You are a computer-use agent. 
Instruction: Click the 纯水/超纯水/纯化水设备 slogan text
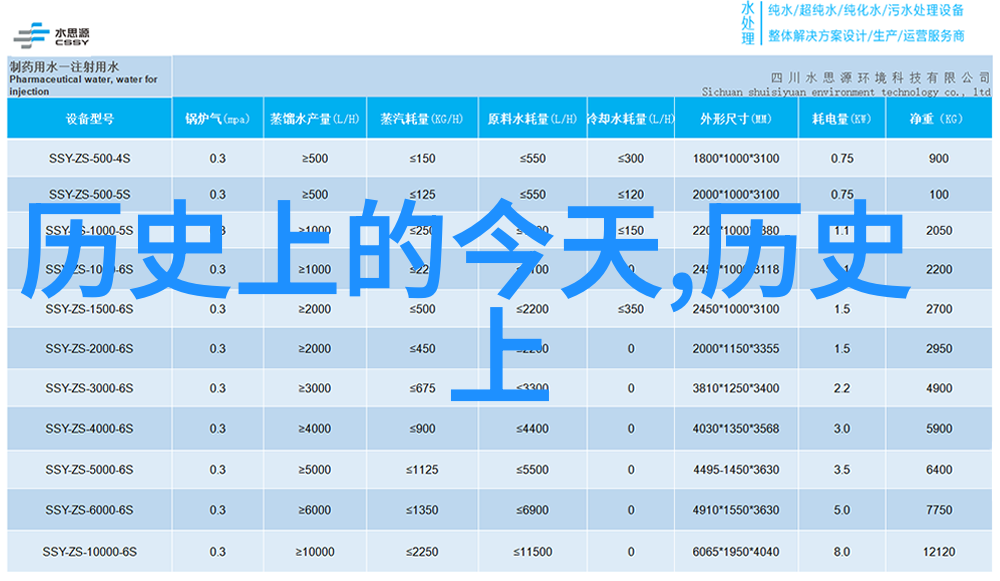(x=866, y=11)
